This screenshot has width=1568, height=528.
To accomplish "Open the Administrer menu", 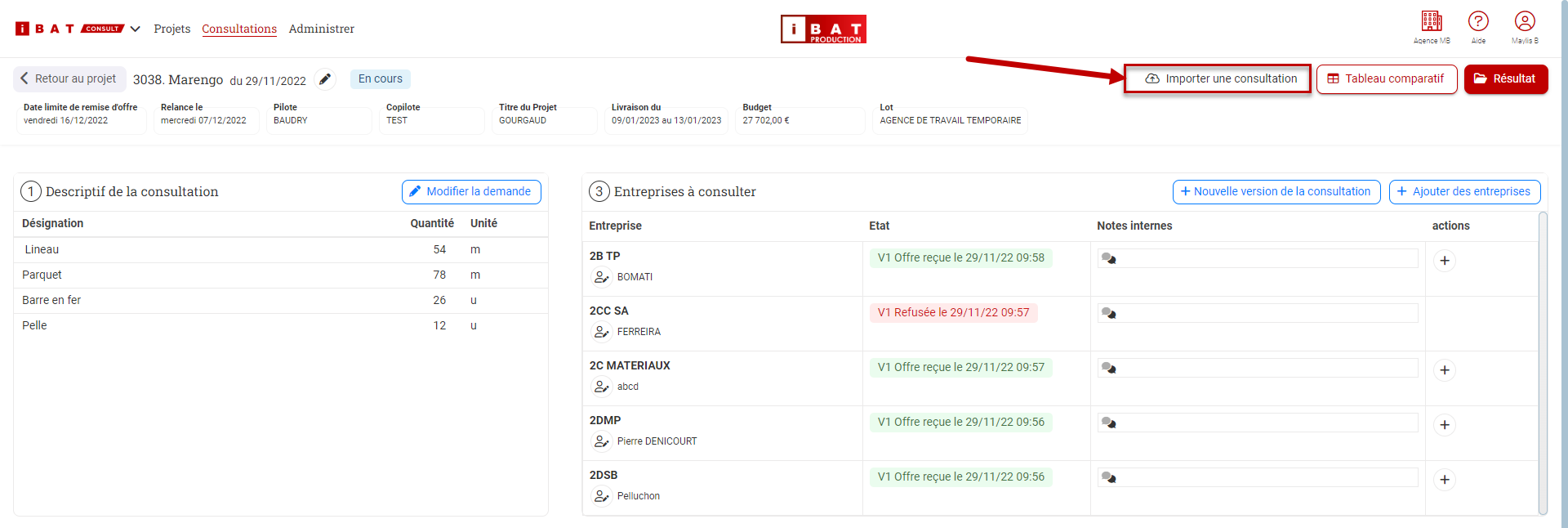I will [x=322, y=29].
